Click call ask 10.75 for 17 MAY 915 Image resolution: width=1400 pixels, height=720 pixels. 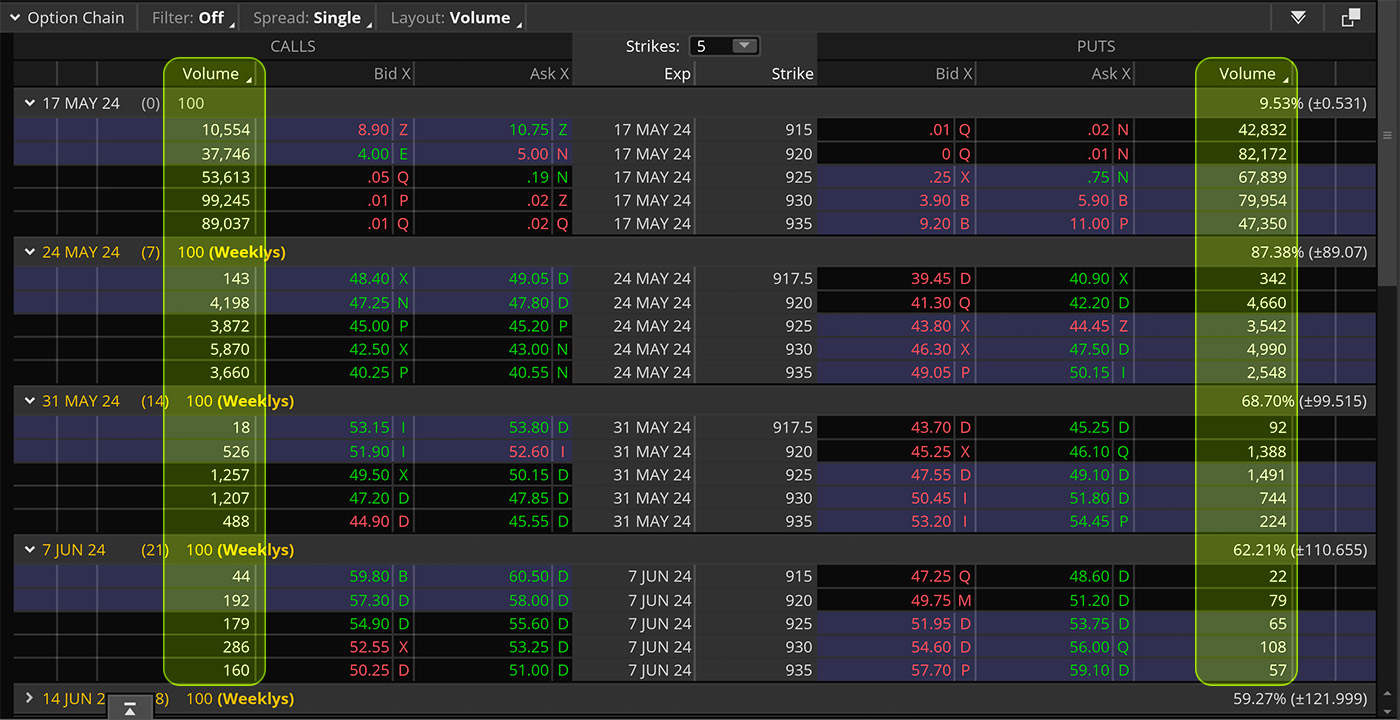point(529,130)
